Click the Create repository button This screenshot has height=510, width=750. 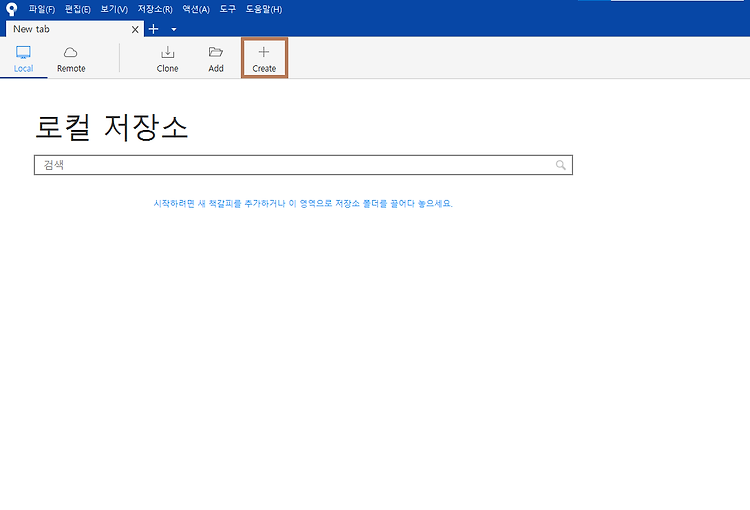(264, 58)
